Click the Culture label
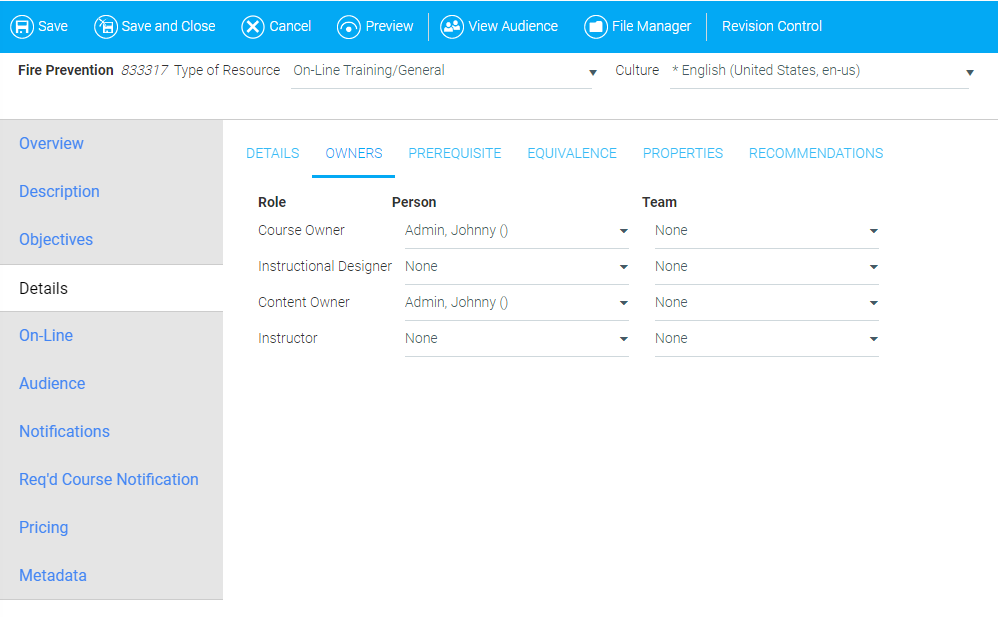The width and height of the screenshot is (998, 617). [636, 70]
